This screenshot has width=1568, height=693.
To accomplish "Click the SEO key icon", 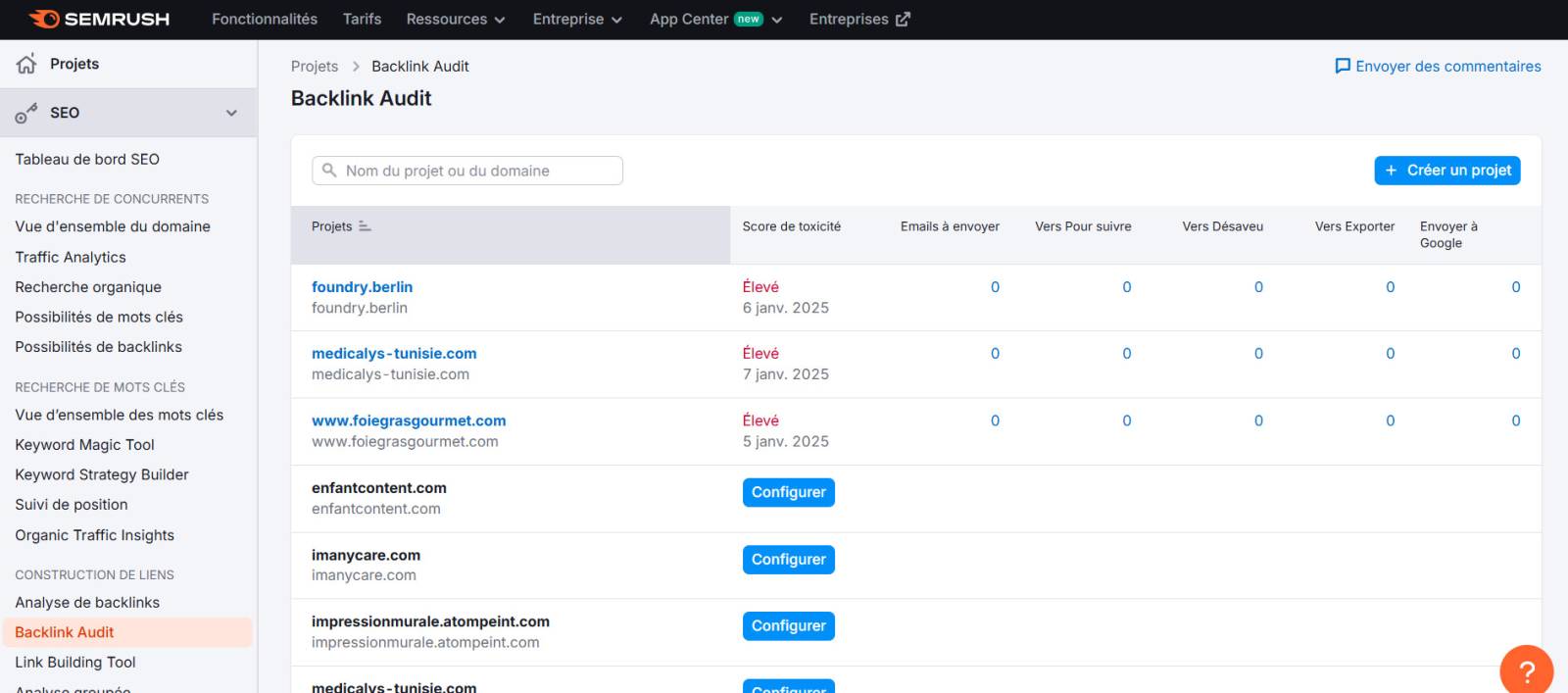I will (26, 113).
